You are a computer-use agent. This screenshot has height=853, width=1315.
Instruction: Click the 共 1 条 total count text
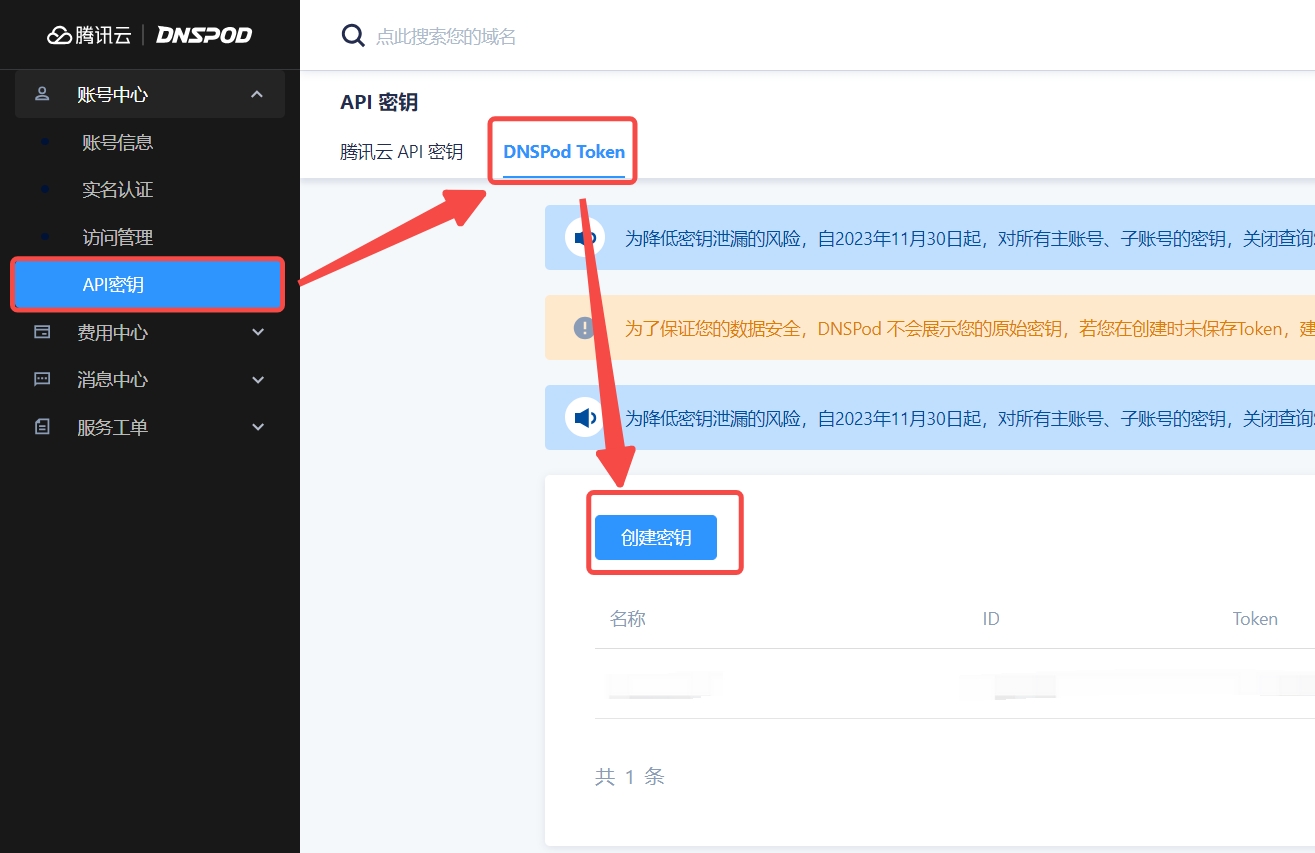pos(630,777)
